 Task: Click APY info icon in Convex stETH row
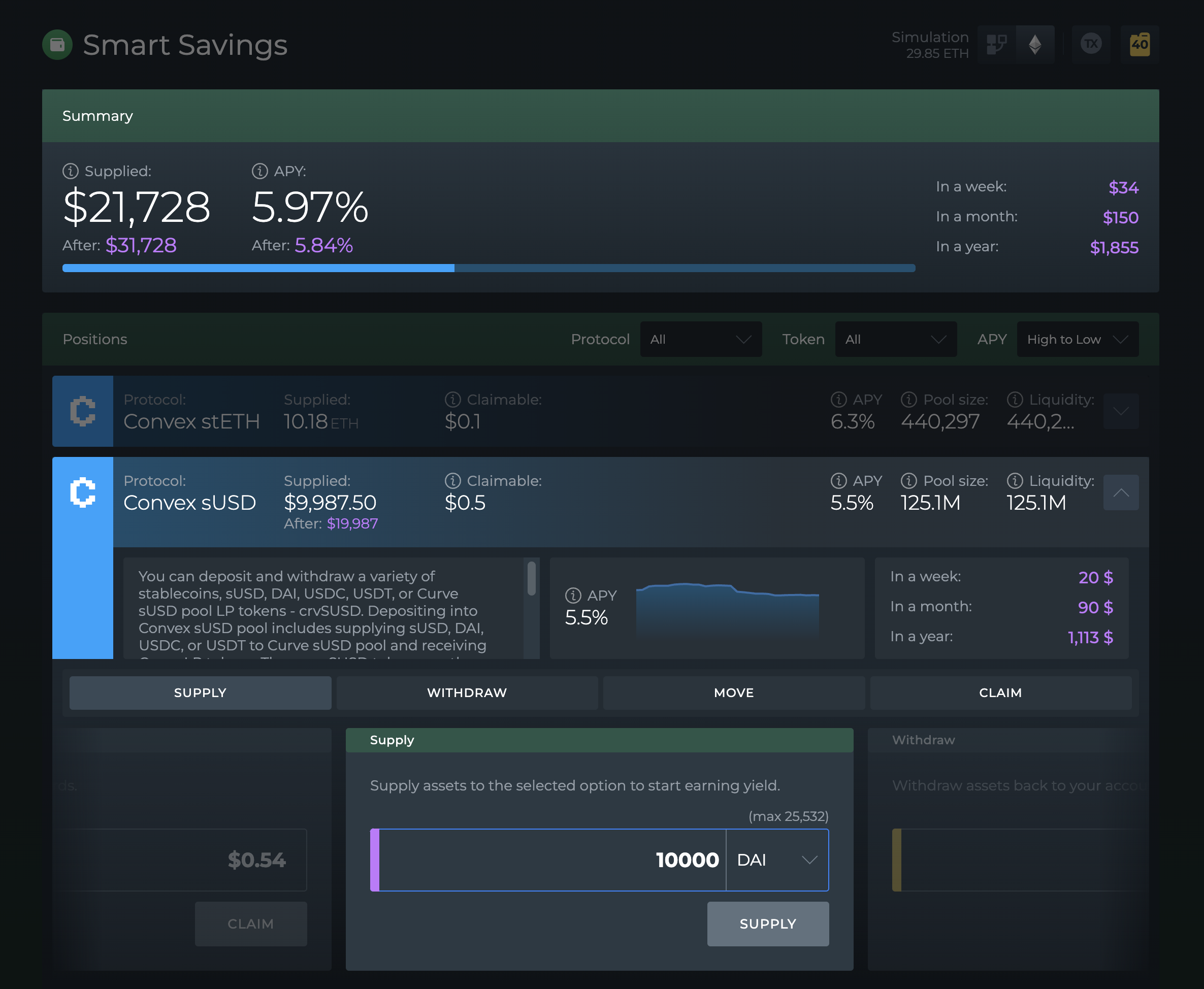click(x=839, y=400)
